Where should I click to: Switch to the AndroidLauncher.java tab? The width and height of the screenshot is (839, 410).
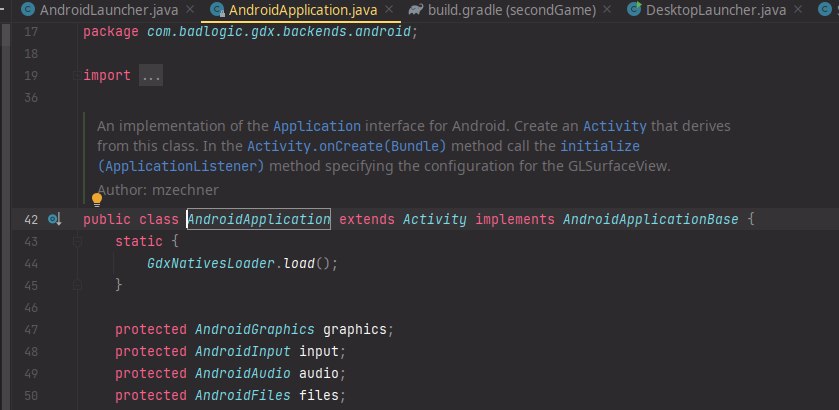tap(109, 9)
